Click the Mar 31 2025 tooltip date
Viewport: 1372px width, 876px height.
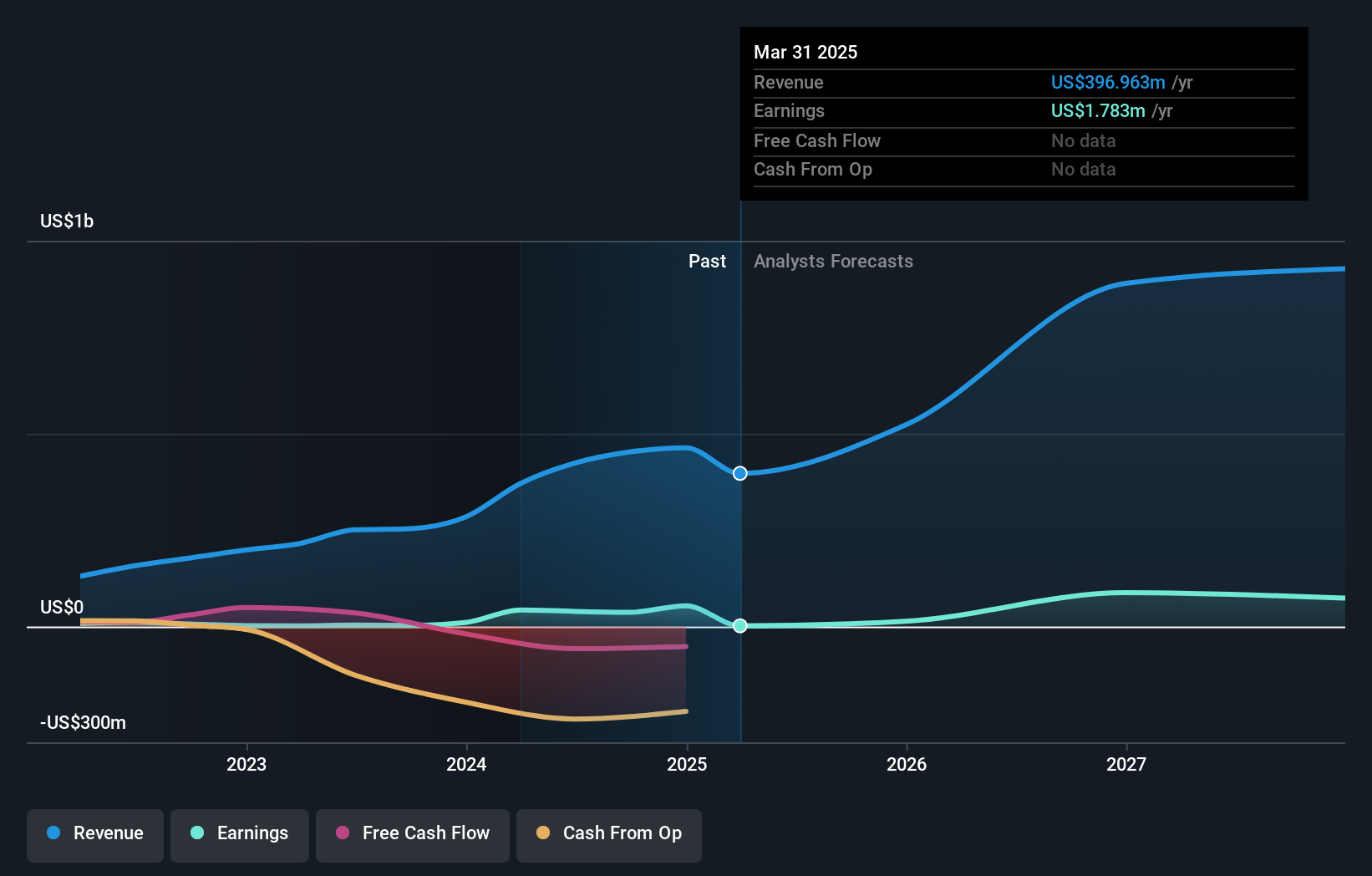pyautogui.click(x=805, y=52)
